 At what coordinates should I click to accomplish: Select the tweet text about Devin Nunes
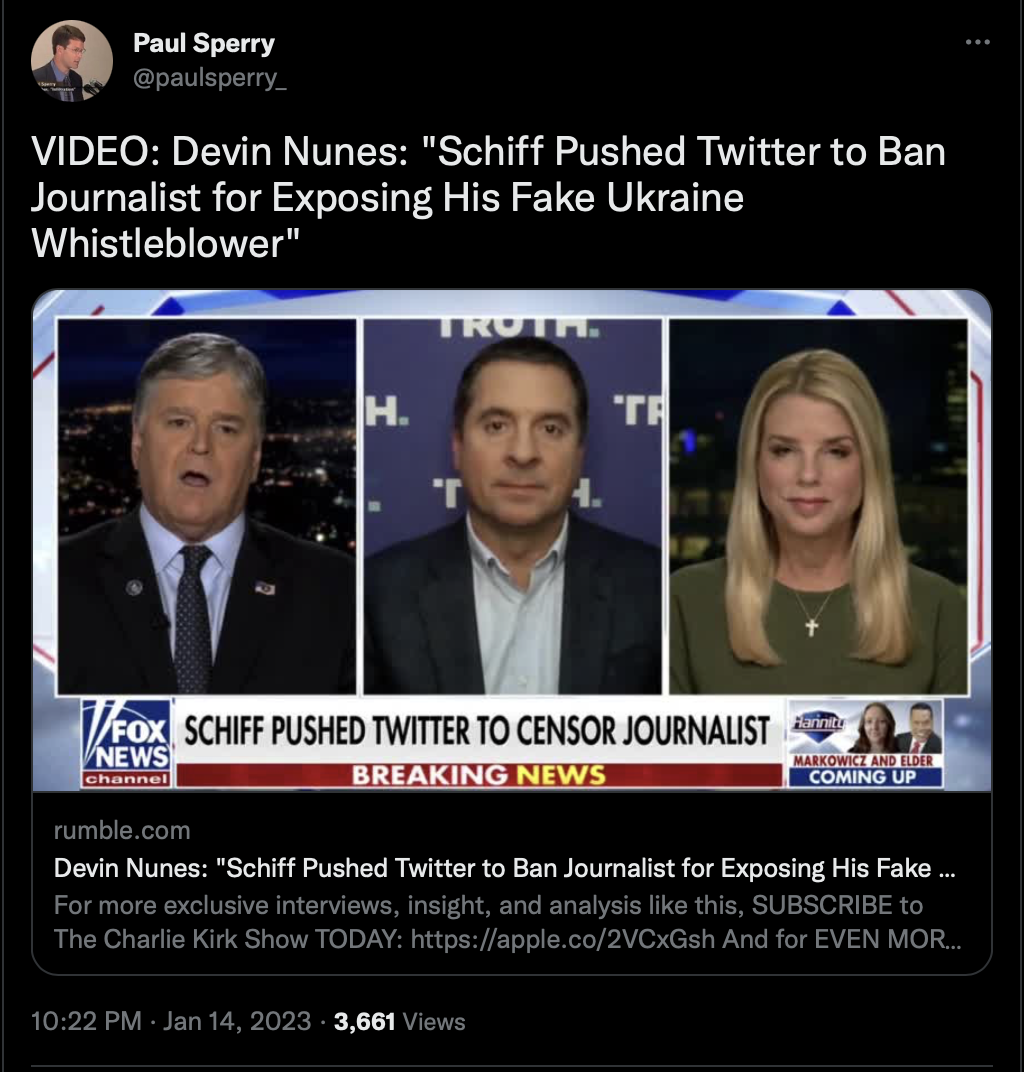click(x=488, y=197)
